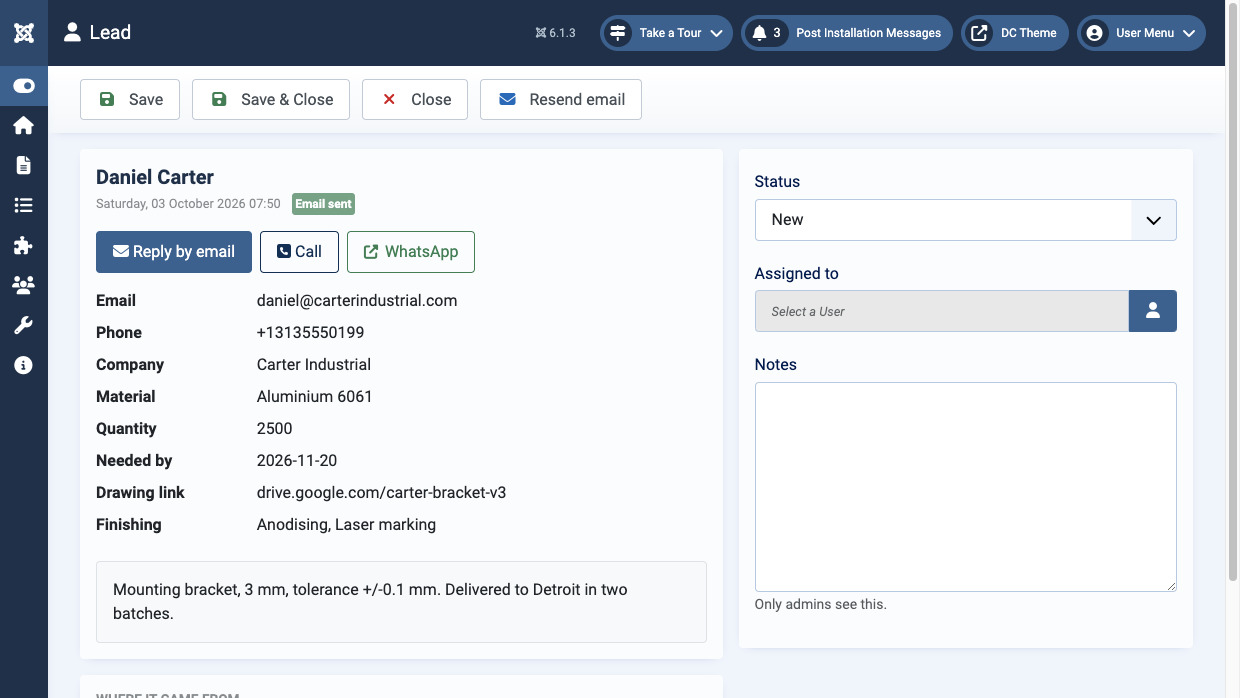
Task: Open the Home dashboard icon
Action: [24, 125]
